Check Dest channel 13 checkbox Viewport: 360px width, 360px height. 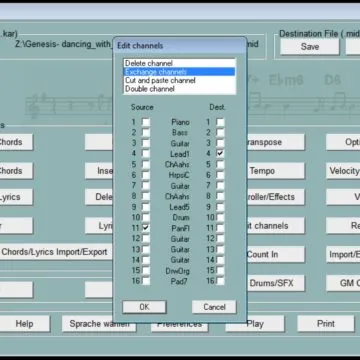coord(220,249)
